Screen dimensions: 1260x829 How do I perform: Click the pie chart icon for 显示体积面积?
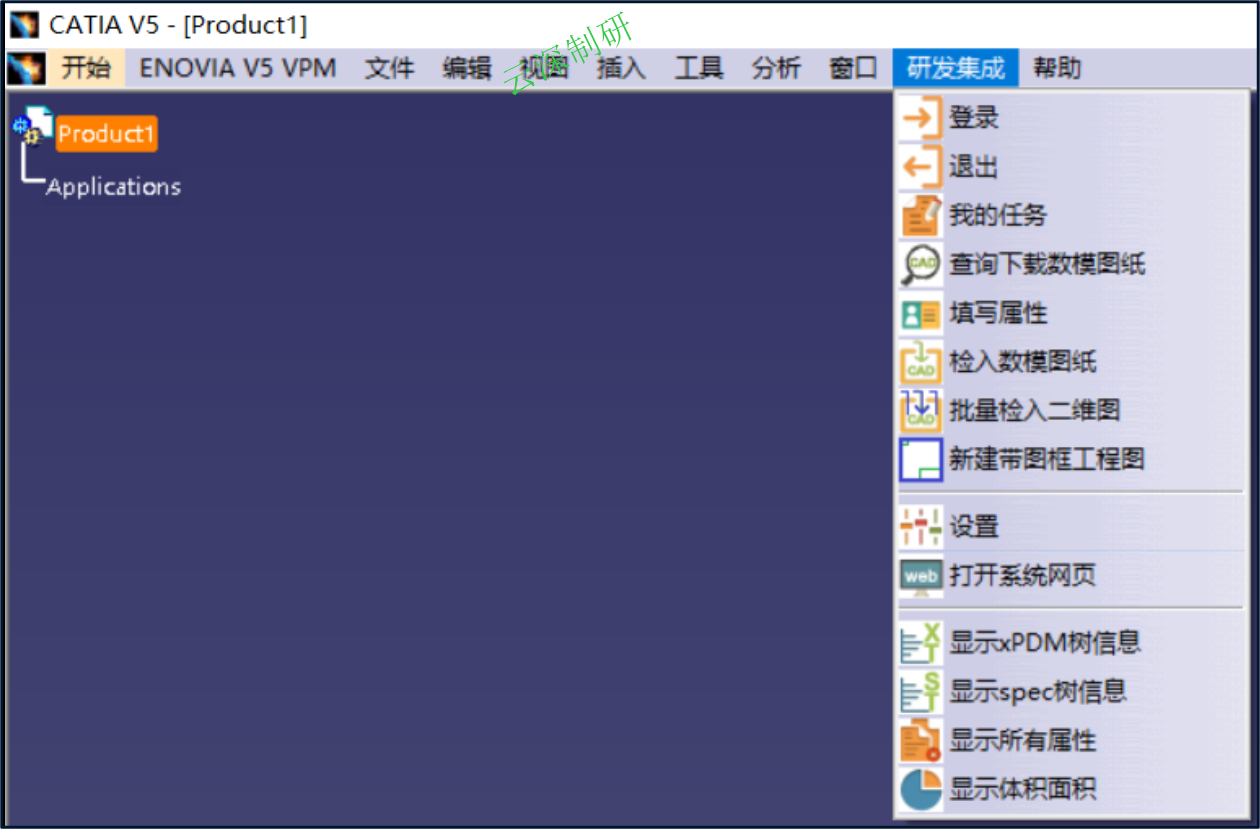(921, 789)
